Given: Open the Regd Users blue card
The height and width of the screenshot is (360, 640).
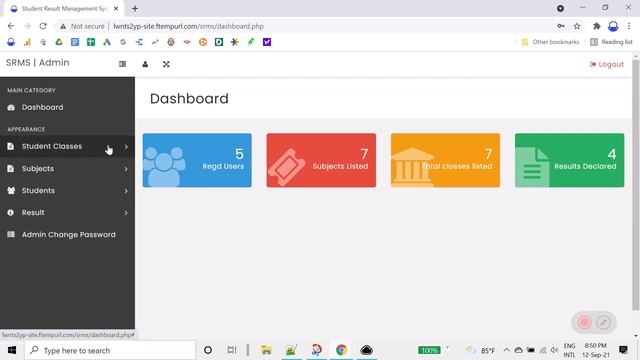Looking at the screenshot, I should [x=197, y=160].
